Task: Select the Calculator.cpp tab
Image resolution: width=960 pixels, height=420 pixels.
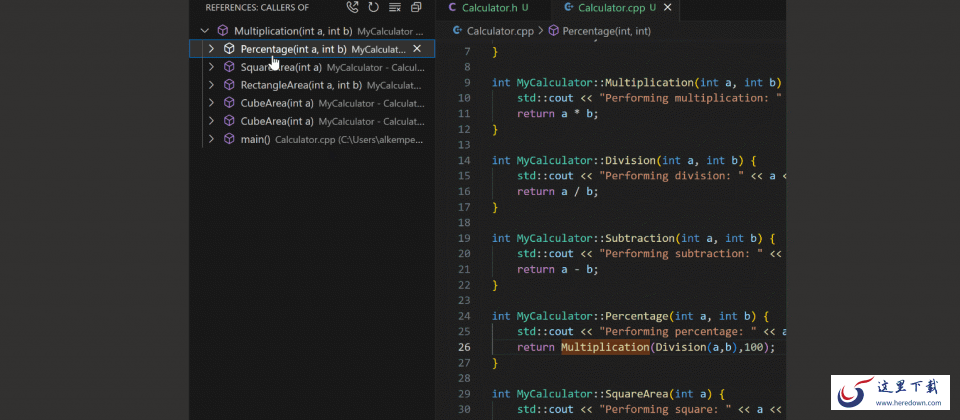Action: (615, 8)
